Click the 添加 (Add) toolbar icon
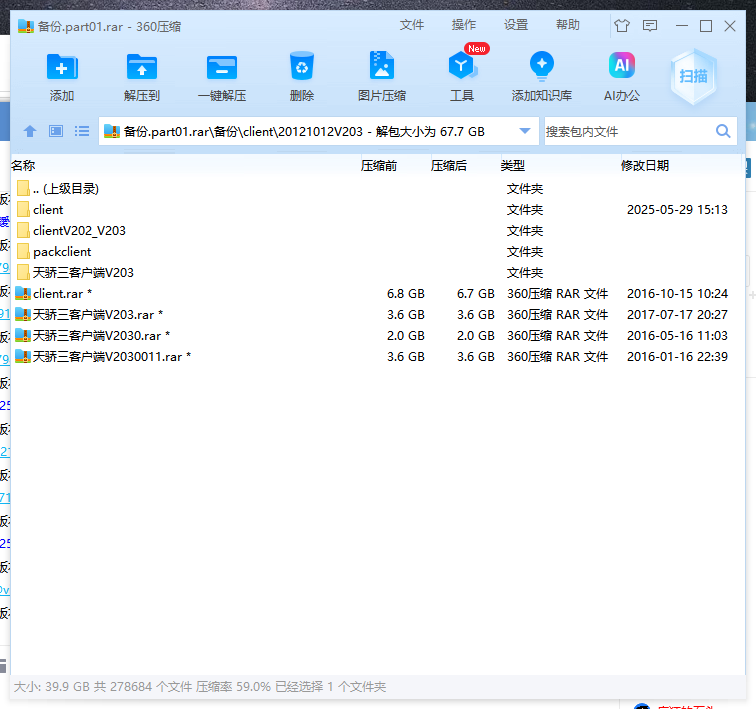The height and width of the screenshot is (709, 756). (62, 67)
